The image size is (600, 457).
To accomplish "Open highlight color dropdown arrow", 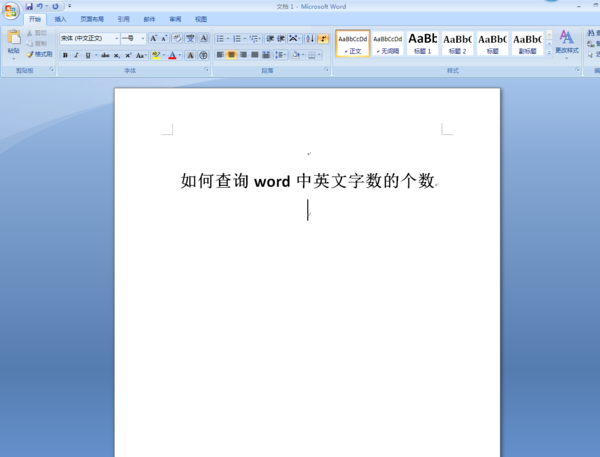I will [164, 55].
